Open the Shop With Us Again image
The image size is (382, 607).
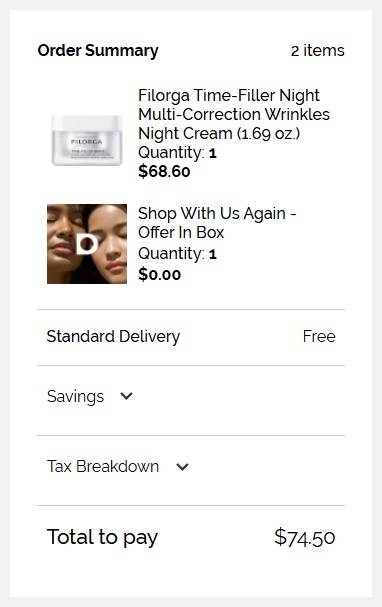coord(87,244)
